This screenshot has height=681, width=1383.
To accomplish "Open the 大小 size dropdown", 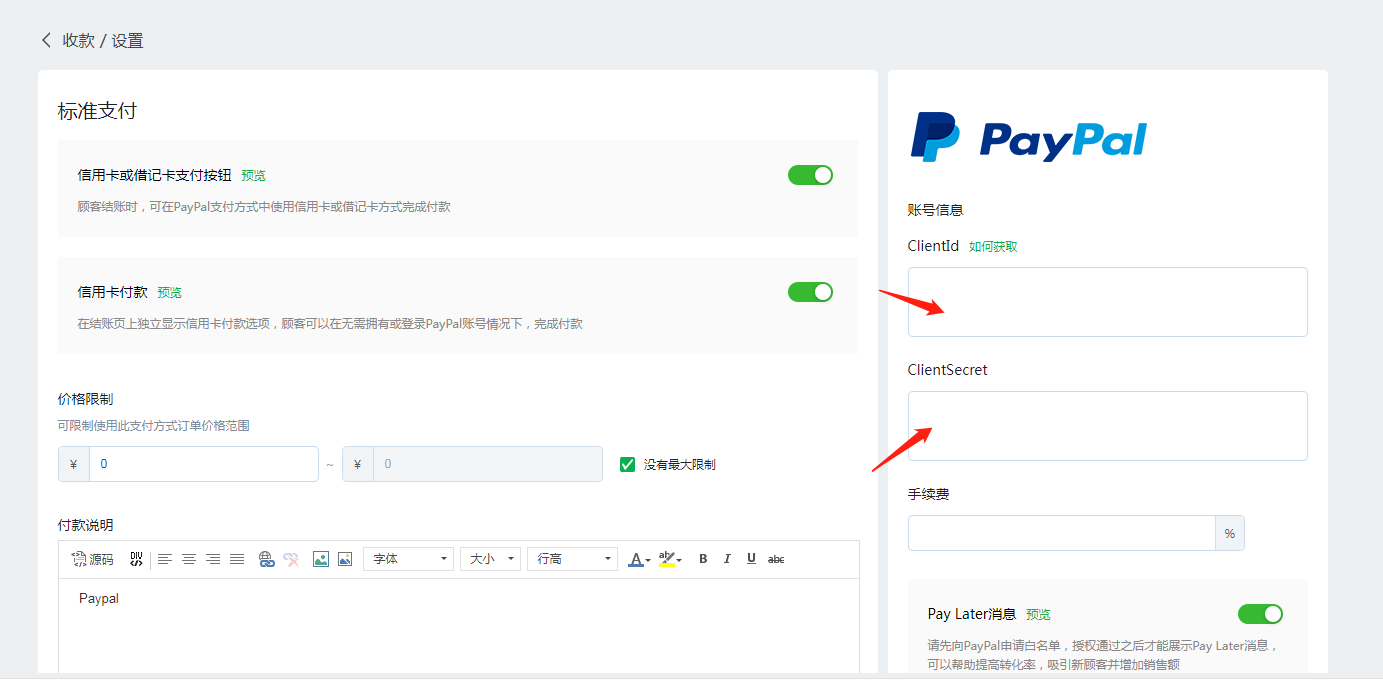I will 491,559.
